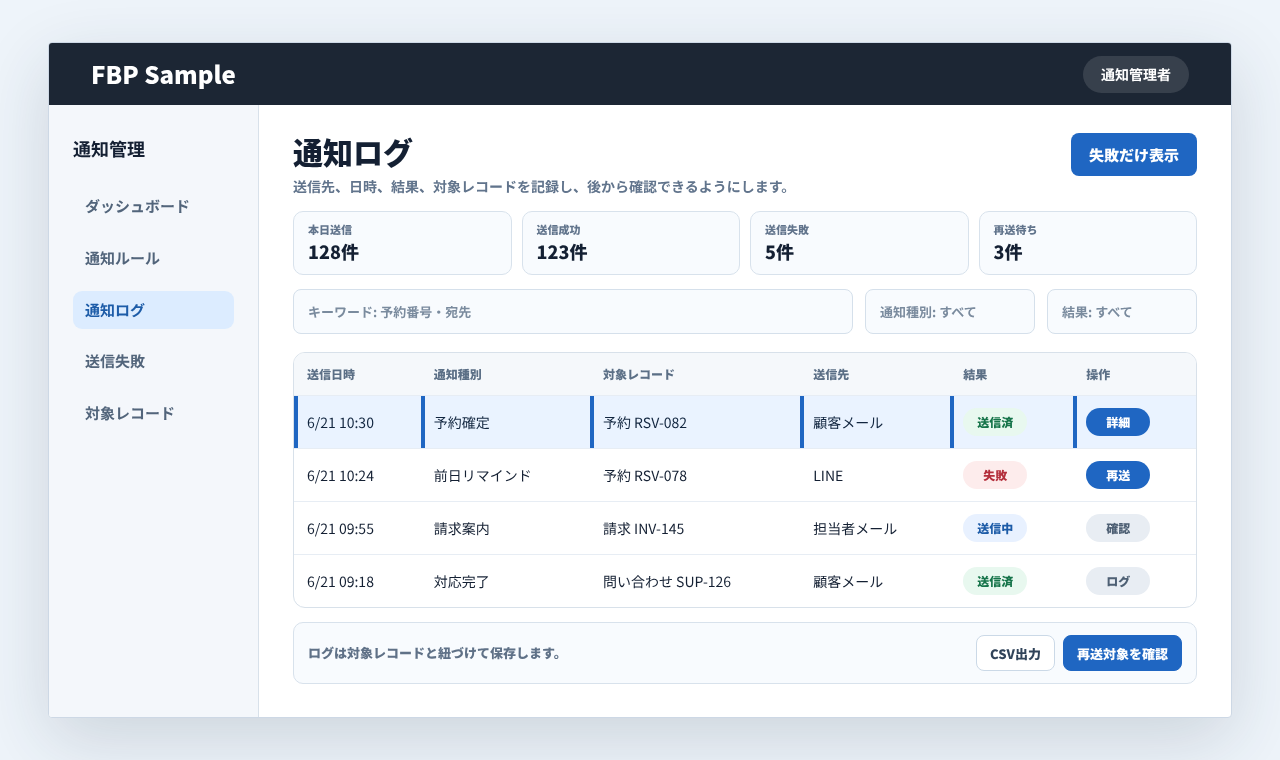Click the 通知管理 sidebar heading

pos(109,150)
